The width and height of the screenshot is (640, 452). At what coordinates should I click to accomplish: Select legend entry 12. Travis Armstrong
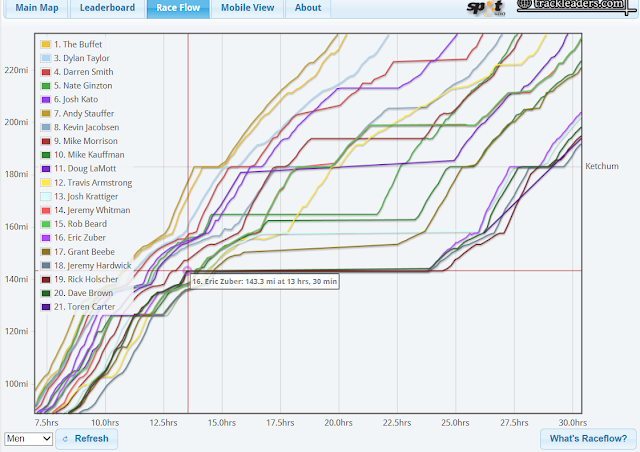93,183
